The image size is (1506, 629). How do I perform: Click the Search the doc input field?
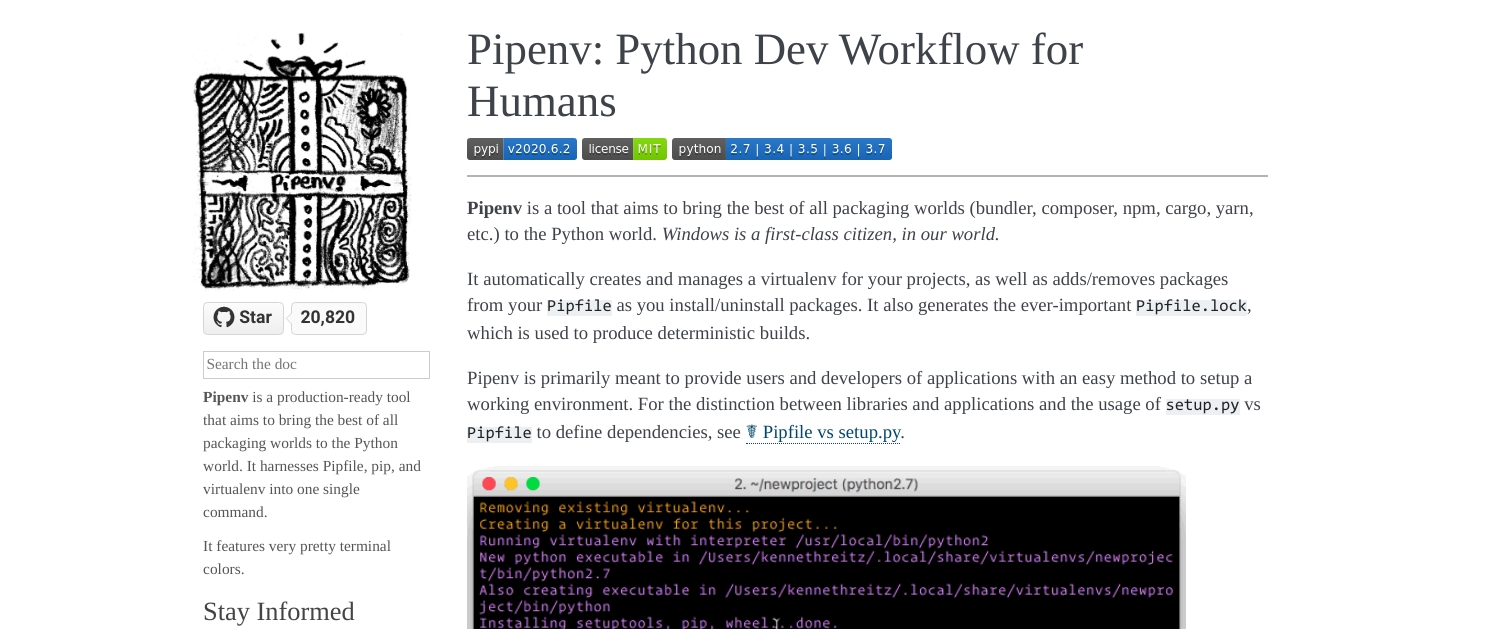click(x=316, y=364)
